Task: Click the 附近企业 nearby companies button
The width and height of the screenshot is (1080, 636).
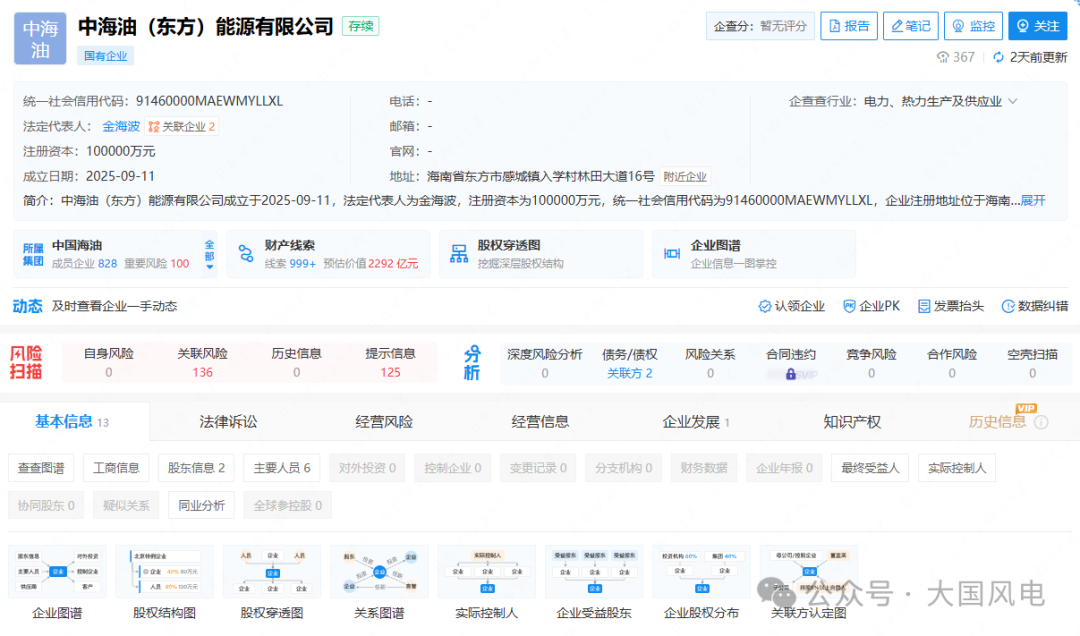Action: coord(684,176)
